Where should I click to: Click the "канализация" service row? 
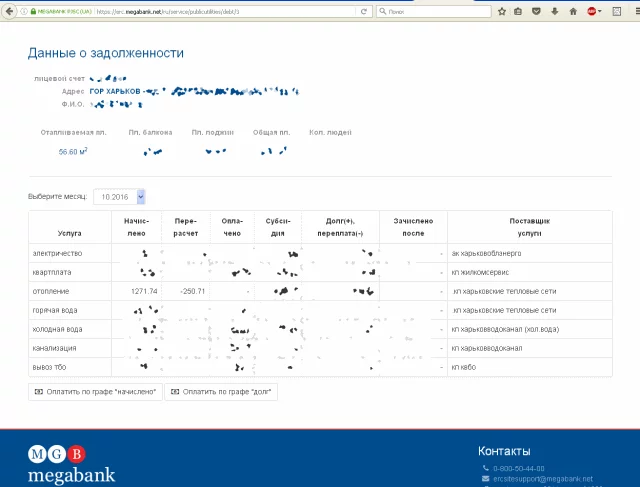[320, 348]
